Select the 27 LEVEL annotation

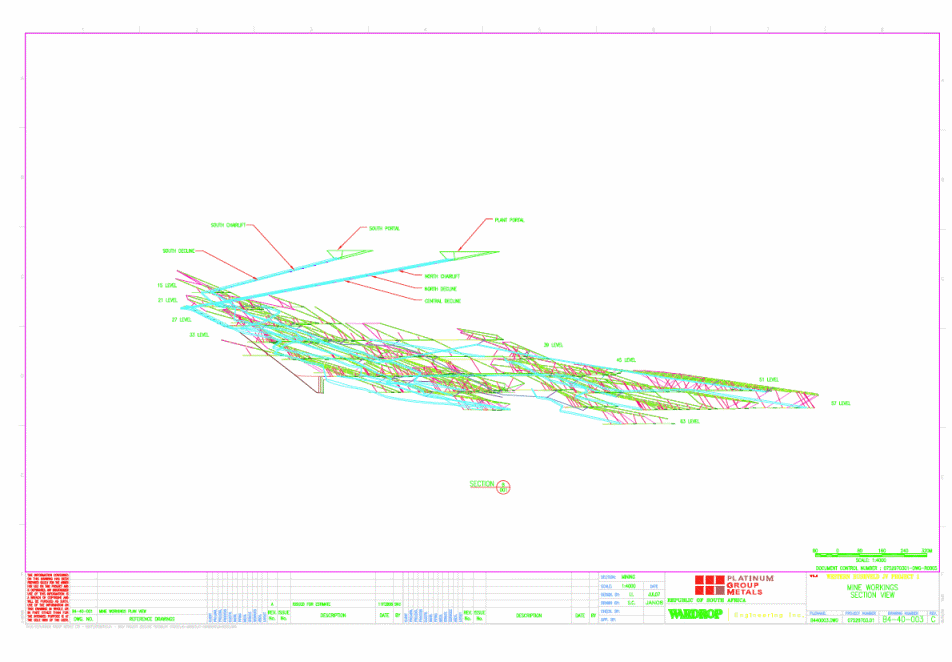point(182,319)
